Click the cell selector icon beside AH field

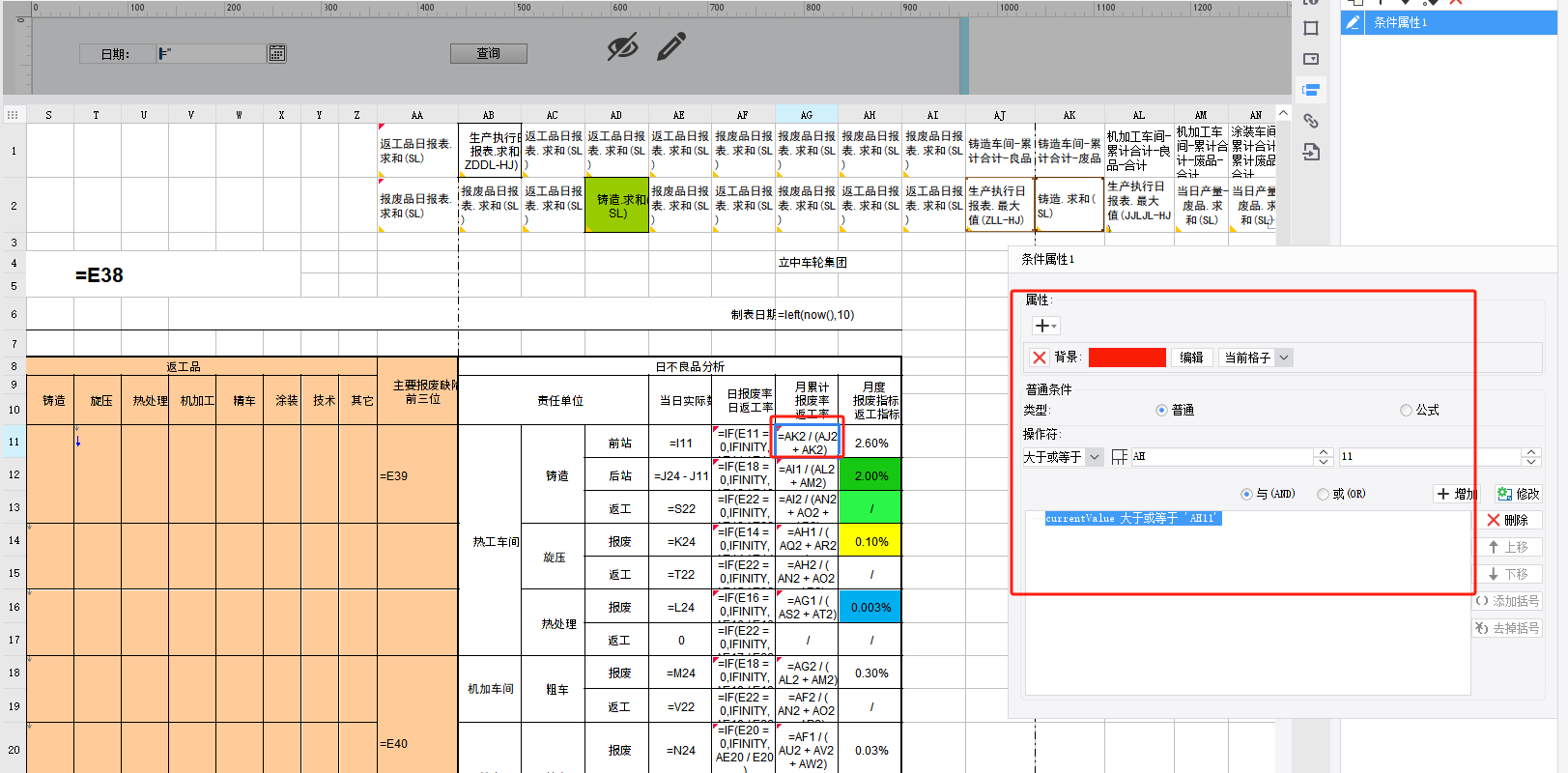1119,457
